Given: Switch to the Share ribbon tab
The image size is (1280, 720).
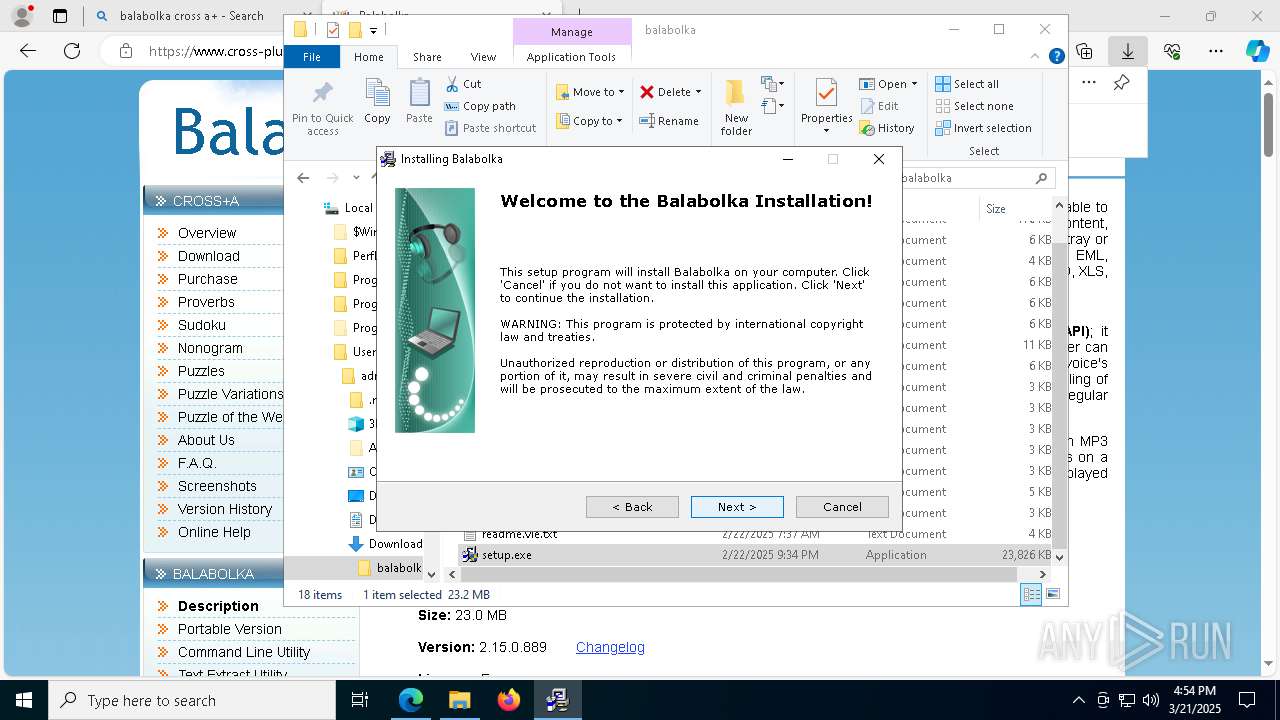Looking at the screenshot, I should point(427,57).
